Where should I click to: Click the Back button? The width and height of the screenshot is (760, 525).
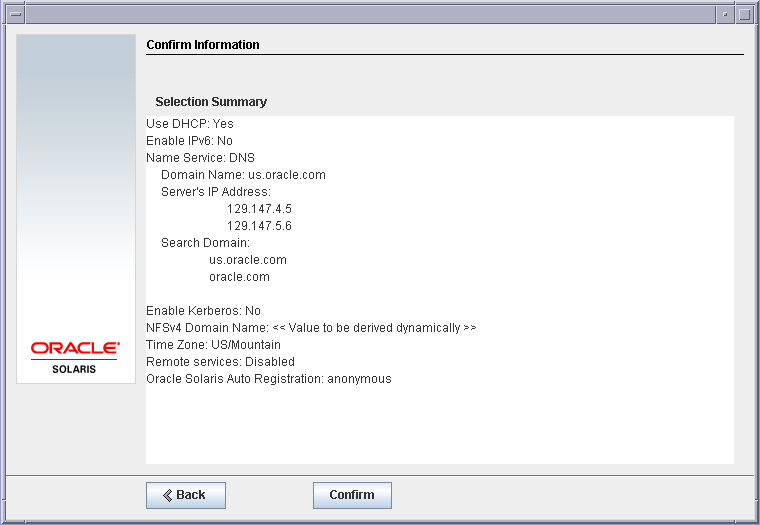point(186,495)
